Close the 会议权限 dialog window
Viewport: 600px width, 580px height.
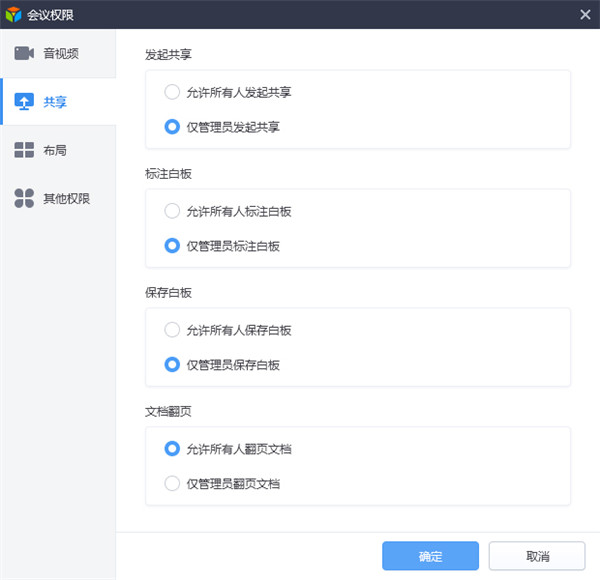click(x=585, y=13)
